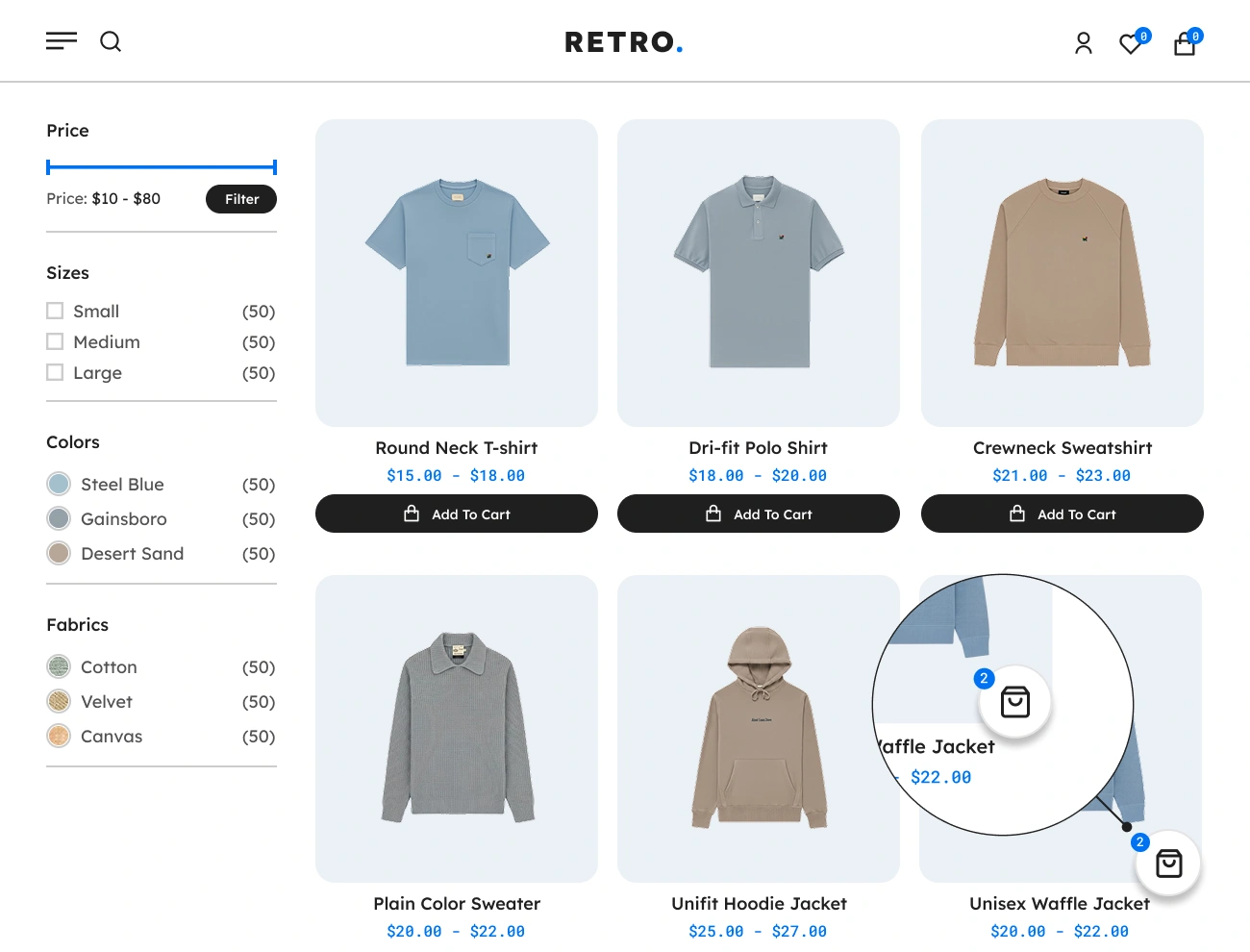Click the $18.00 - $20.00 price text
Viewport: 1250px width, 952px height.
click(758, 476)
